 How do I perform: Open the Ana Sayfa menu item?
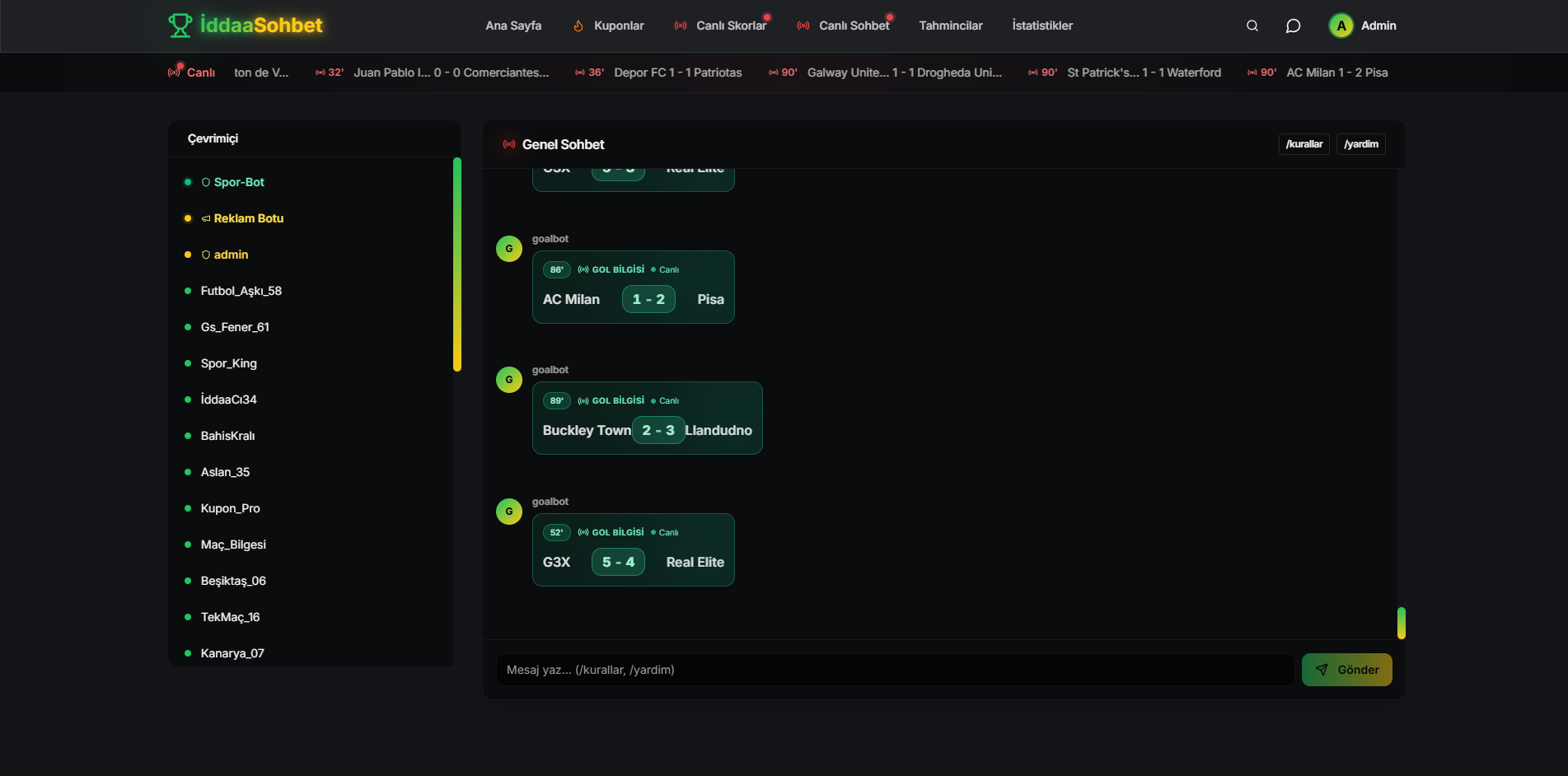[513, 26]
